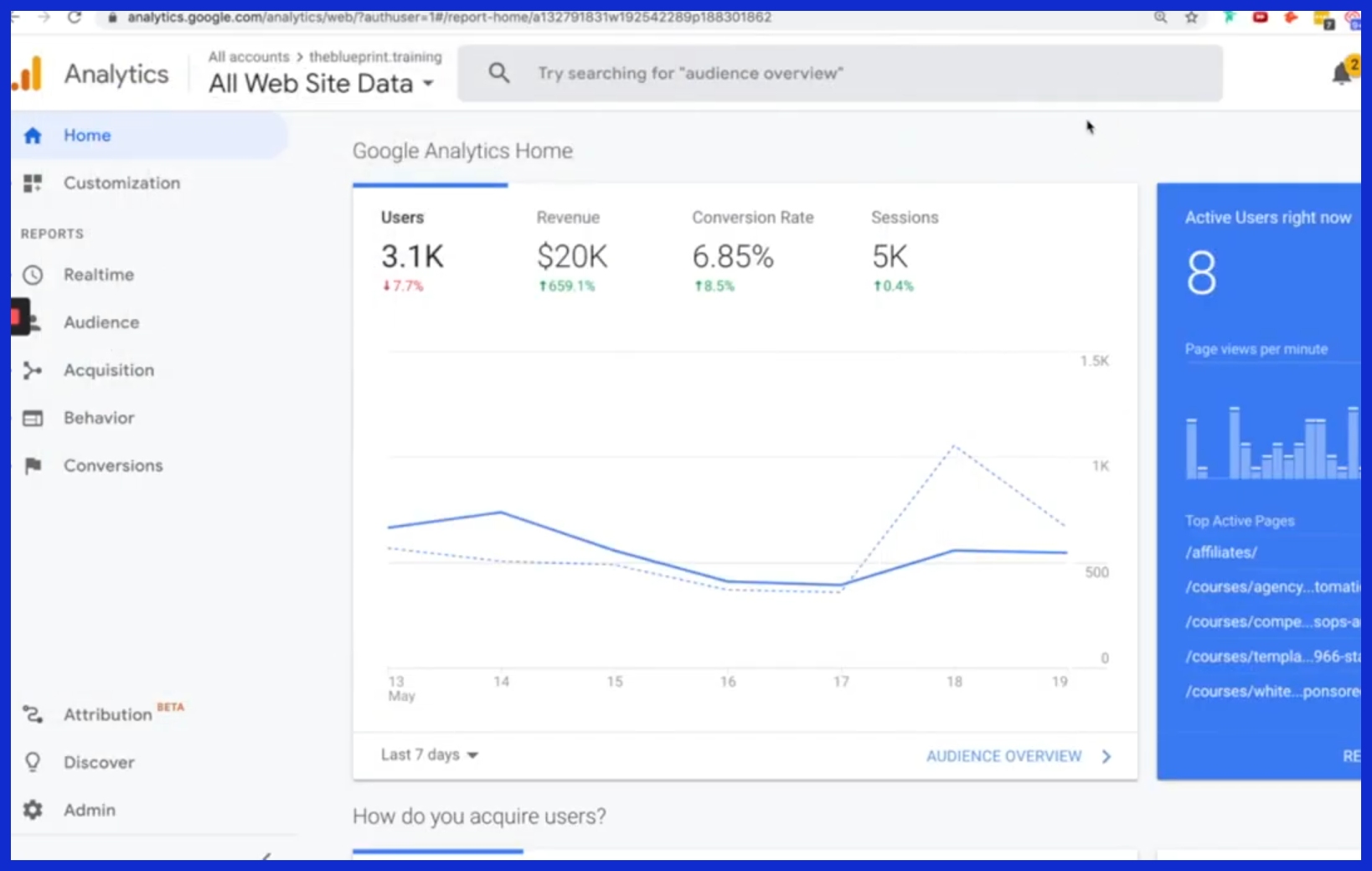1372x871 pixels.
Task: Click the Home house icon in the sidebar
Action: click(x=33, y=136)
